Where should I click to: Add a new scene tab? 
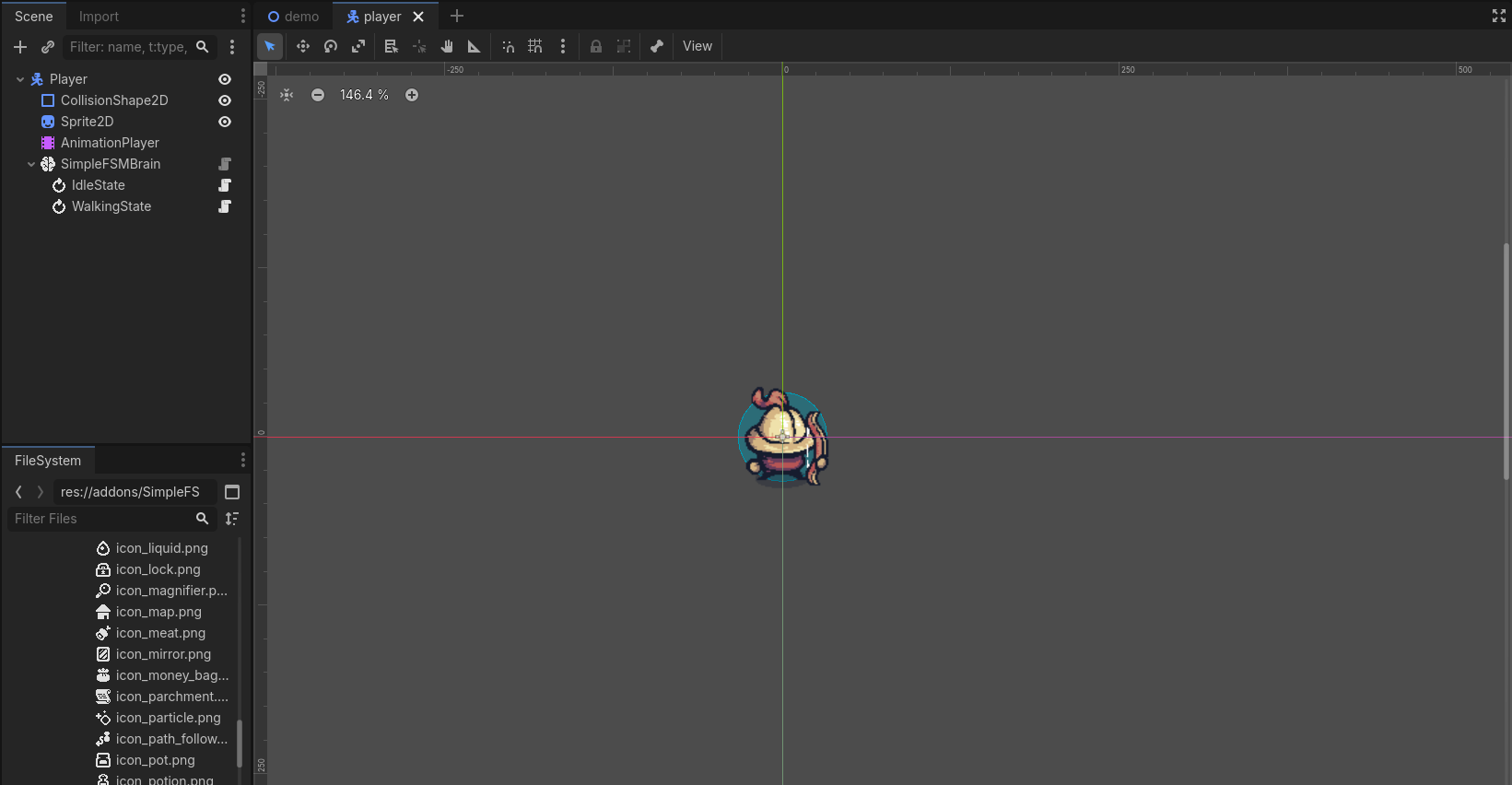pyautogui.click(x=456, y=16)
